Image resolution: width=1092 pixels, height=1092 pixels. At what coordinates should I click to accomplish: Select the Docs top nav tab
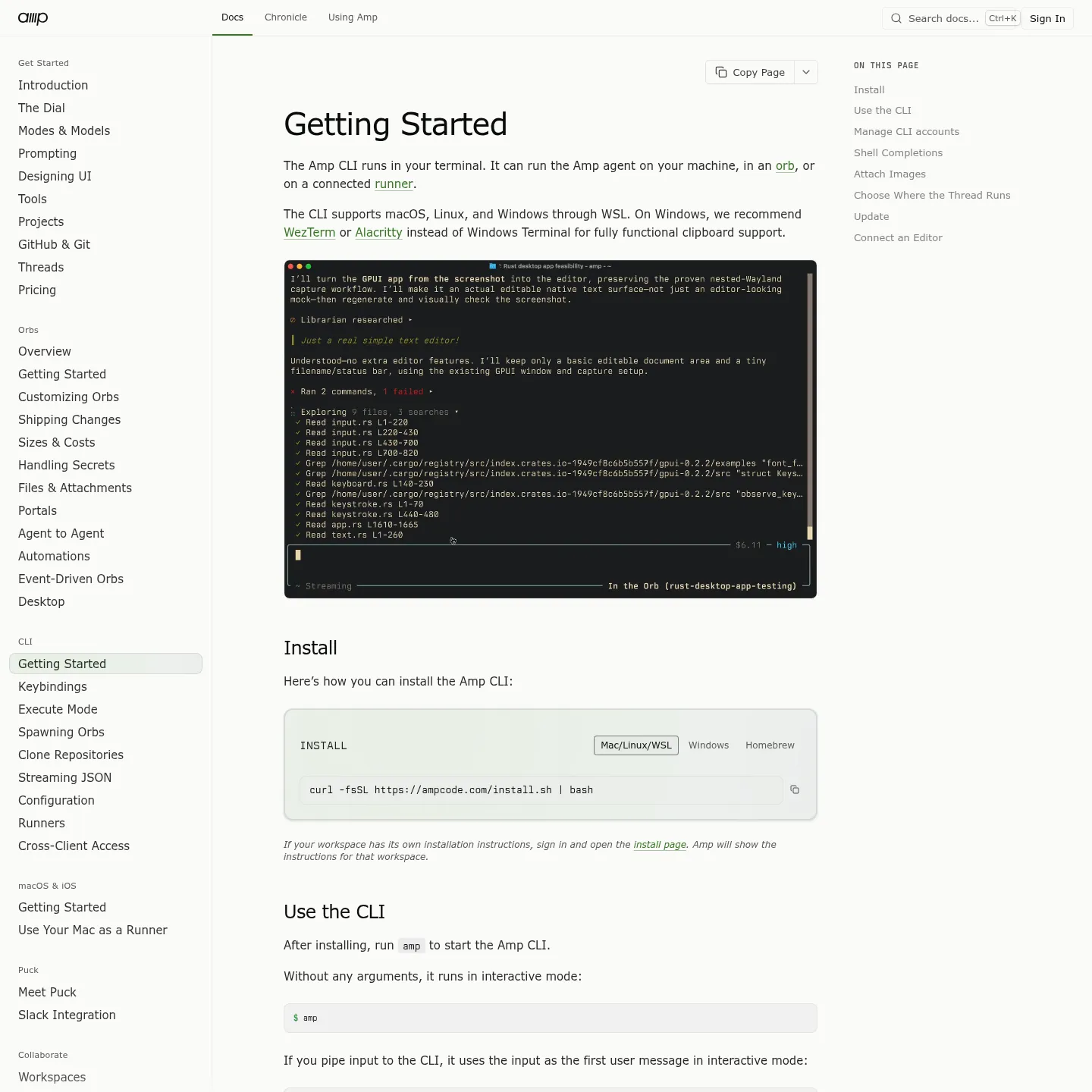point(232,17)
